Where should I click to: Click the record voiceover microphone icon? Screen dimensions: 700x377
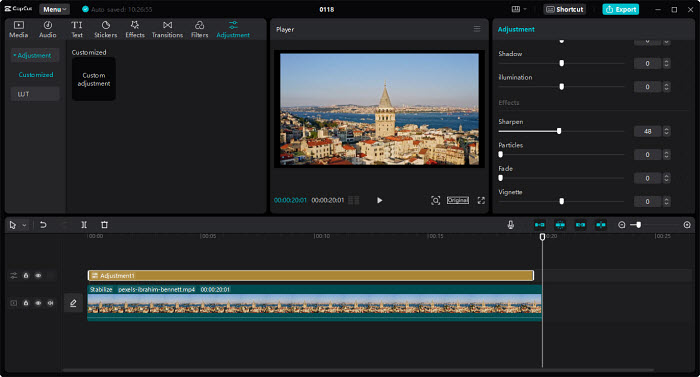(511, 225)
